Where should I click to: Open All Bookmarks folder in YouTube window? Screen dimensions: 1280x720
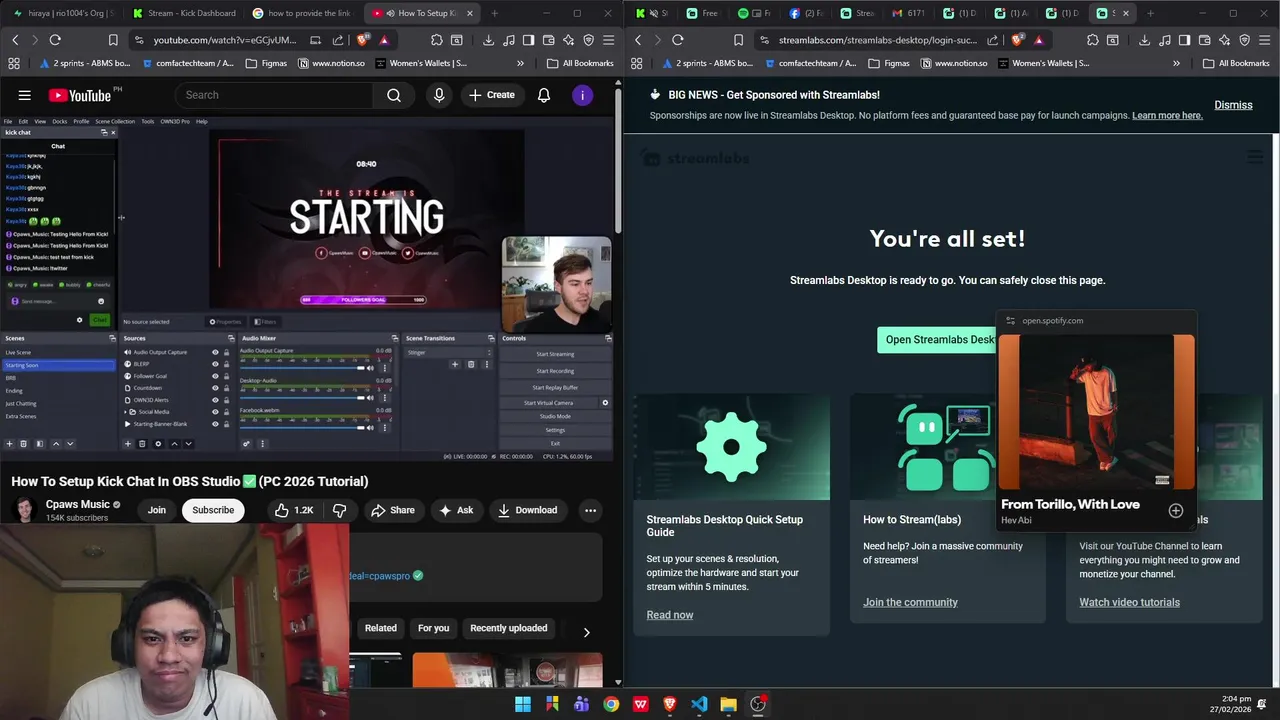pyautogui.click(x=580, y=63)
